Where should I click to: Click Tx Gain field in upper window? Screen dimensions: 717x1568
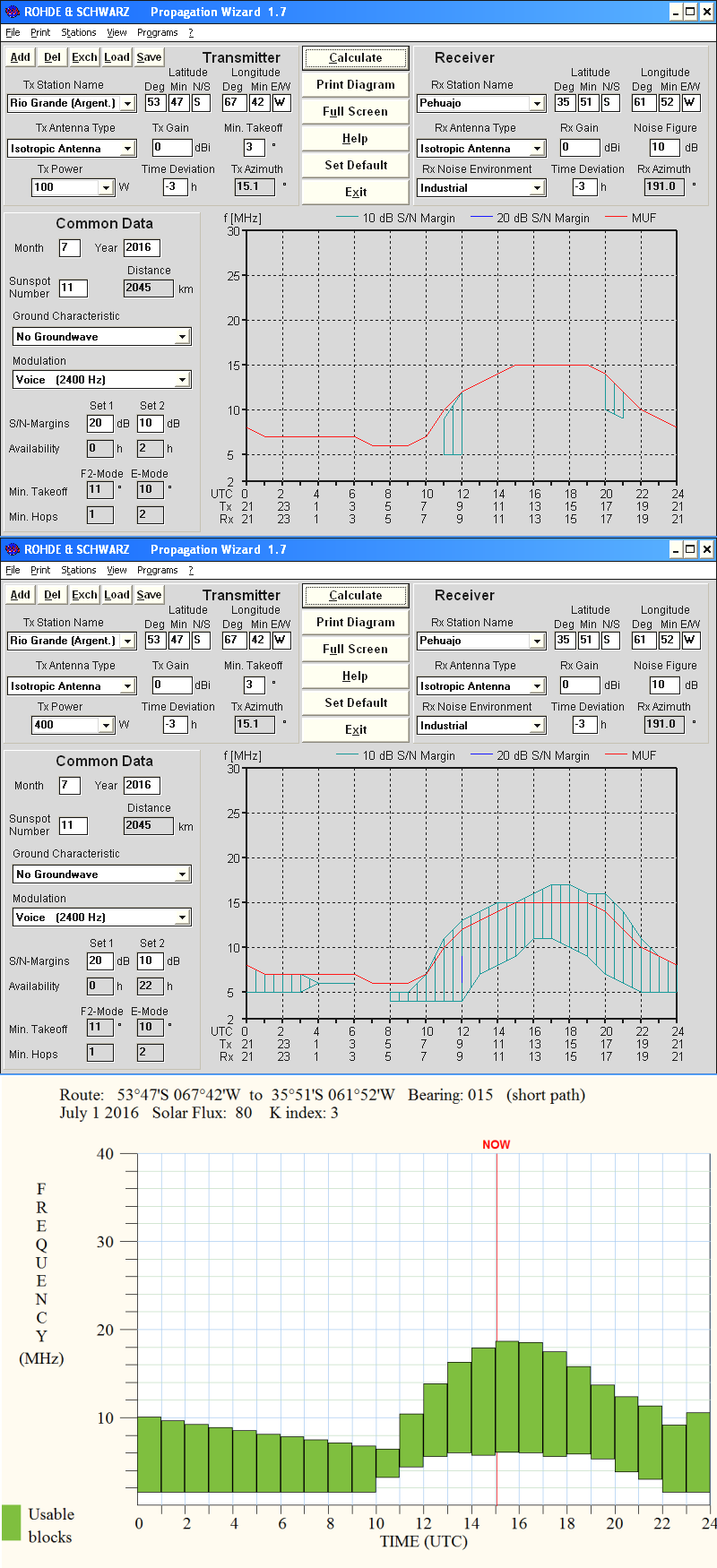tap(172, 148)
